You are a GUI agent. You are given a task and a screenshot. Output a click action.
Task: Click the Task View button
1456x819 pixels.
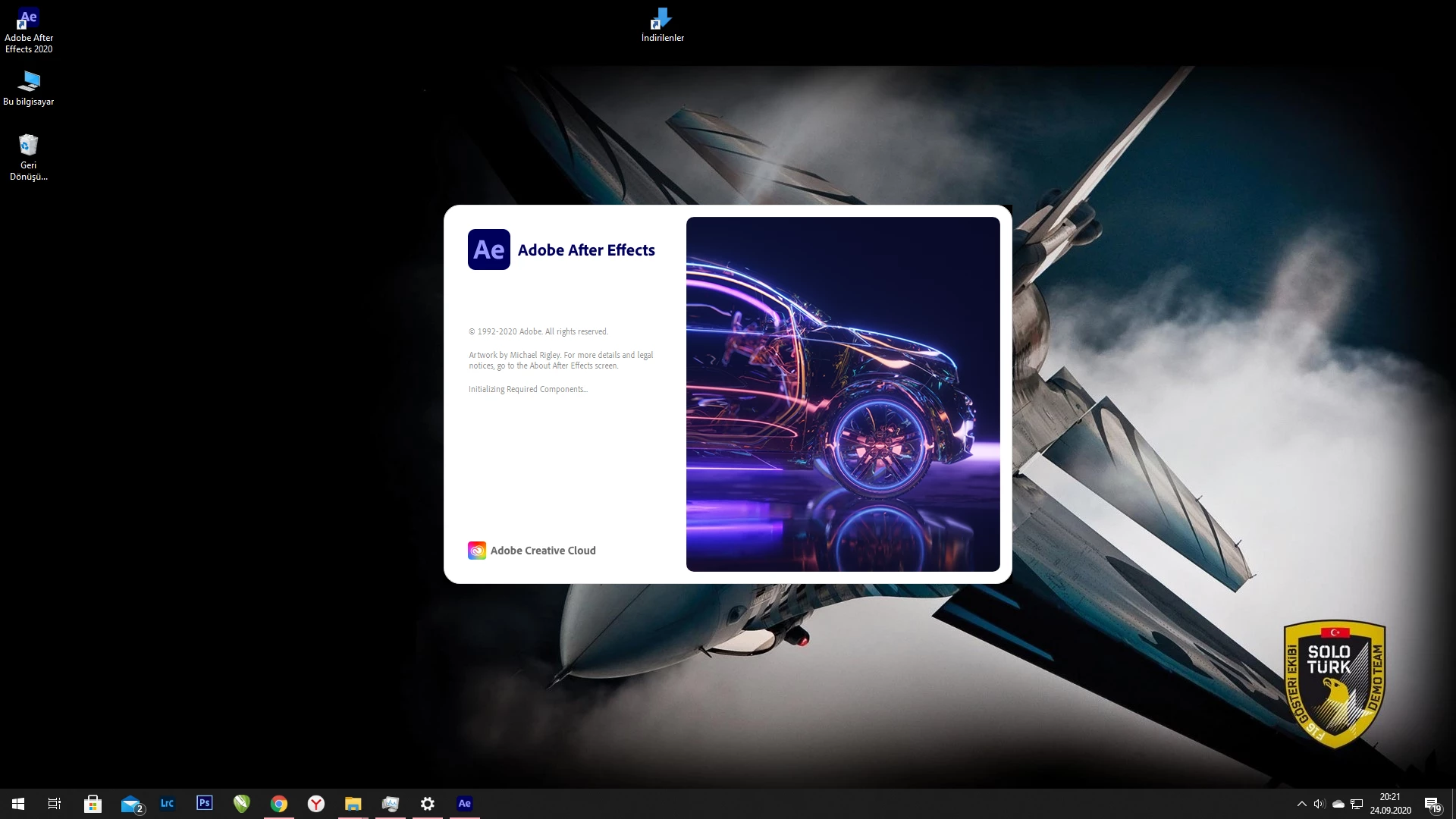click(55, 803)
